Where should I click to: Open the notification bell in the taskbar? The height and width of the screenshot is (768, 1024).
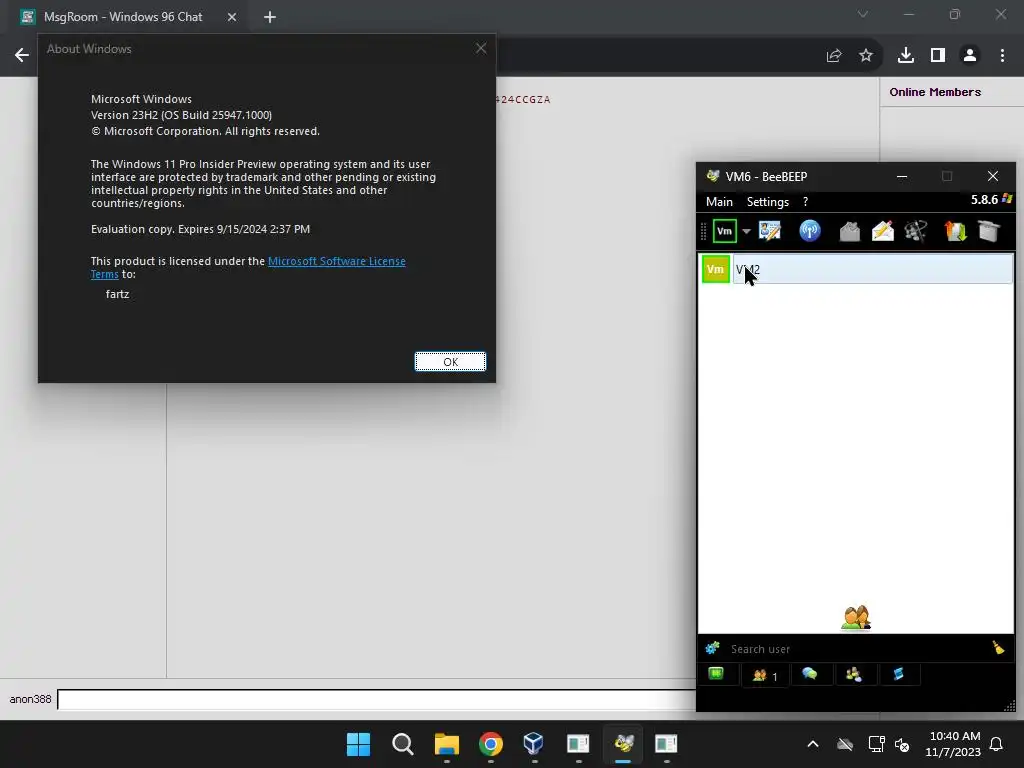coord(997,744)
